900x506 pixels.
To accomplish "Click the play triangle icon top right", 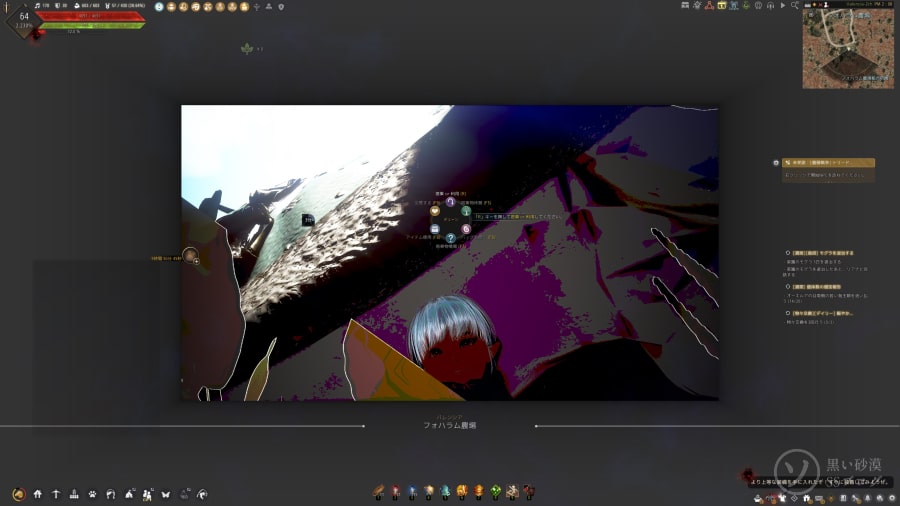I will pos(783,6).
